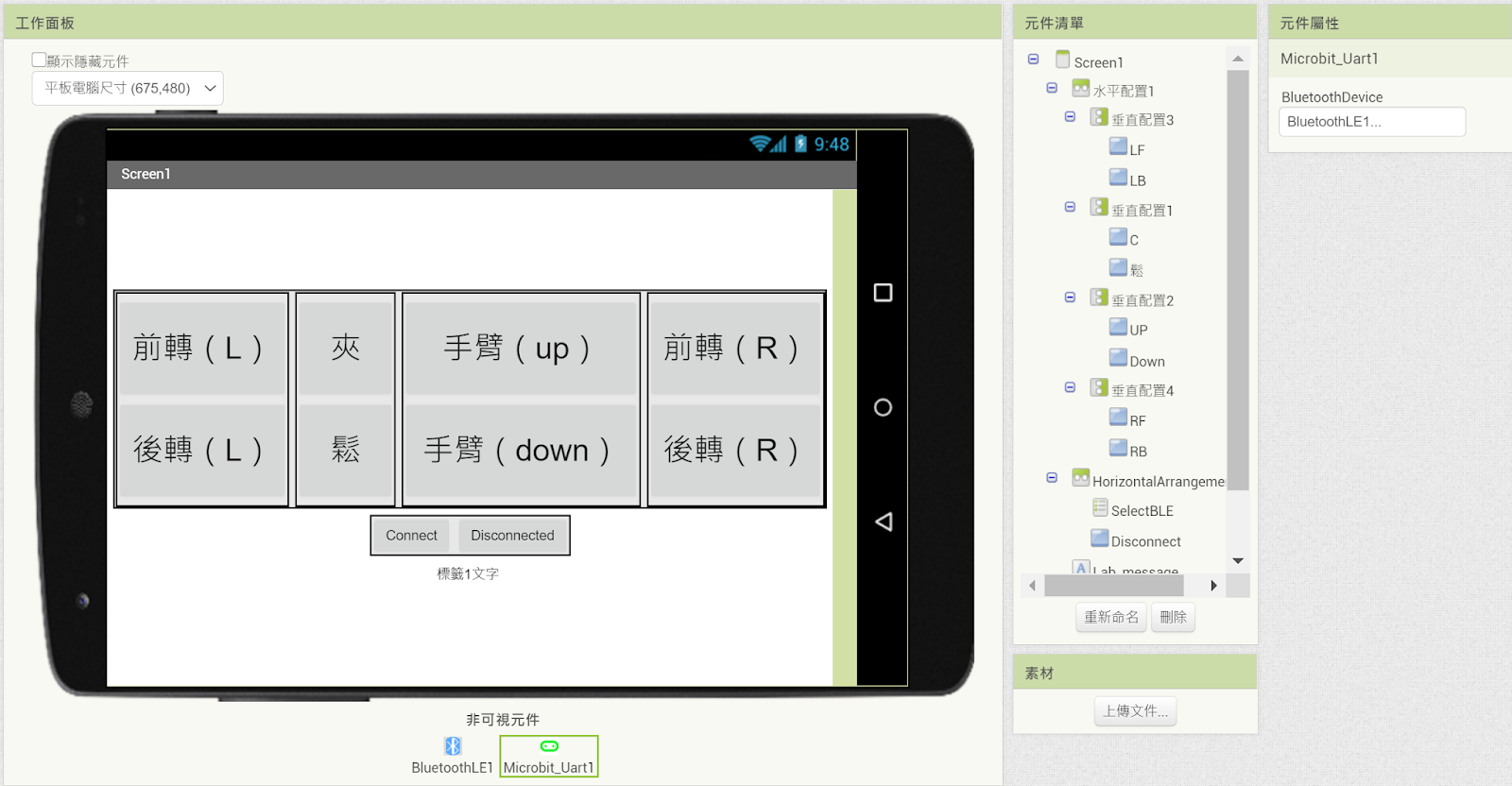Click the Down button component icon

(x=1118, y=358)
